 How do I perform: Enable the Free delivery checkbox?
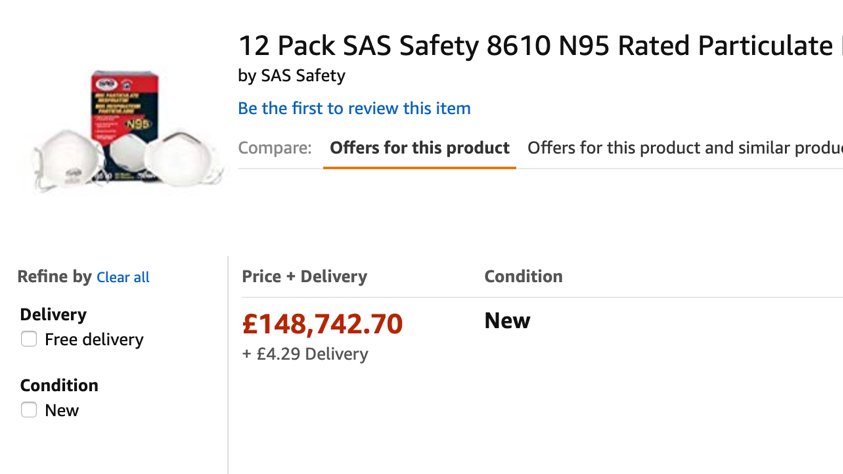click(29, 339)
